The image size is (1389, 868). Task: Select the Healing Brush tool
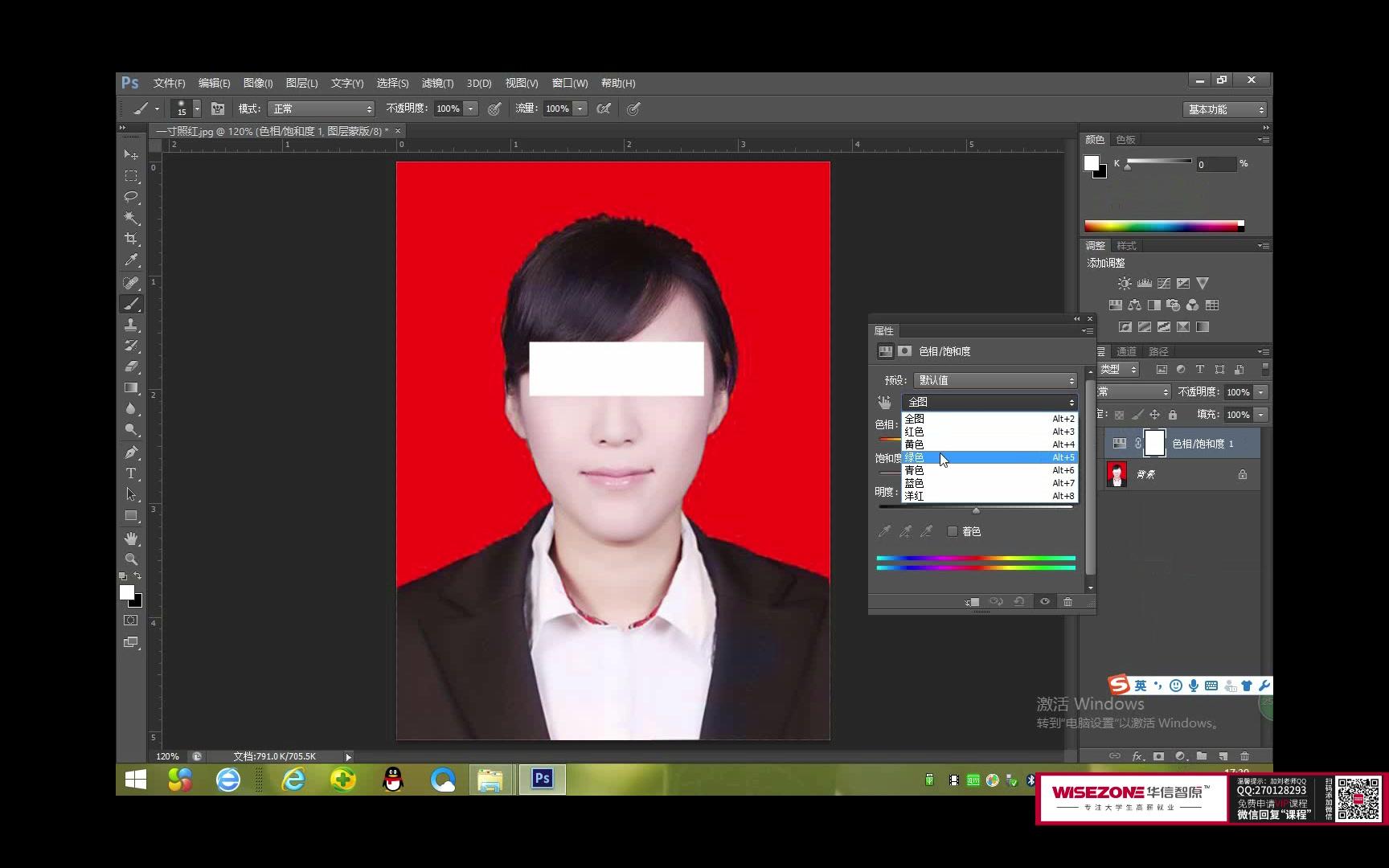[x=131, y=283]
